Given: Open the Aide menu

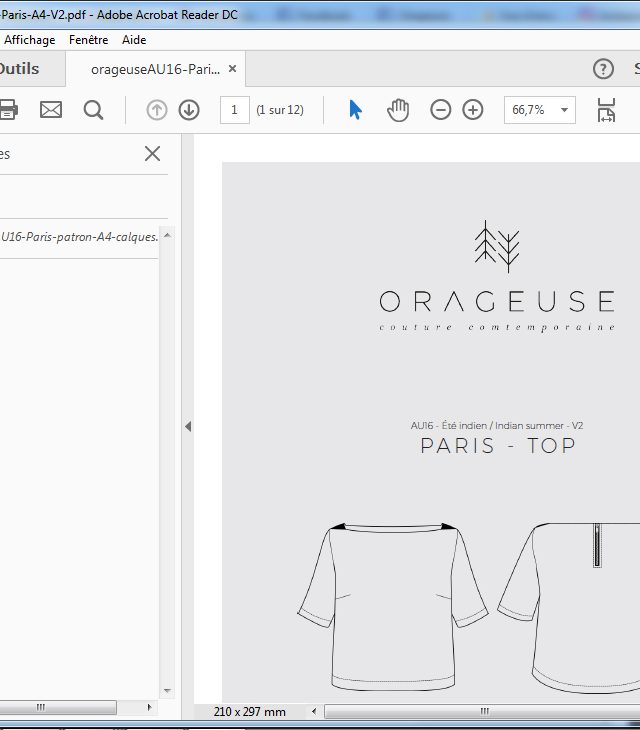Looking at the screenshot, I should pos(134,40).
